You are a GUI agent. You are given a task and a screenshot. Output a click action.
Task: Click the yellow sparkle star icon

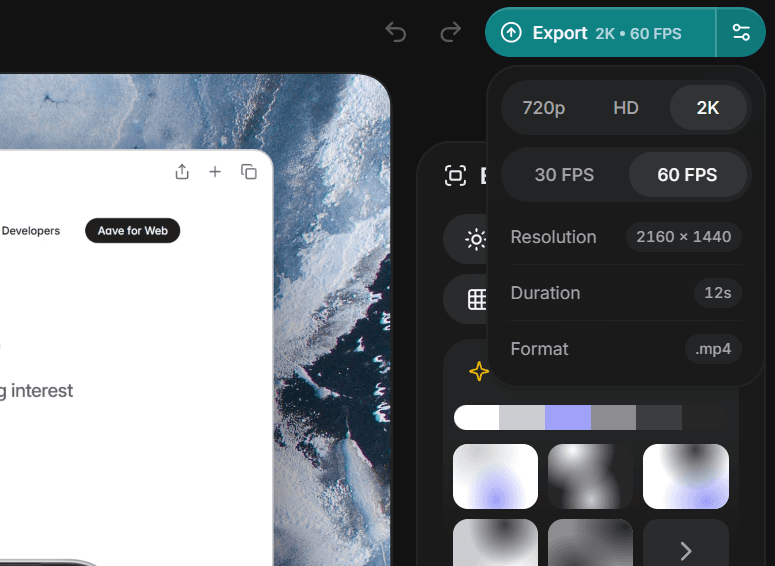tap(479, 372)
